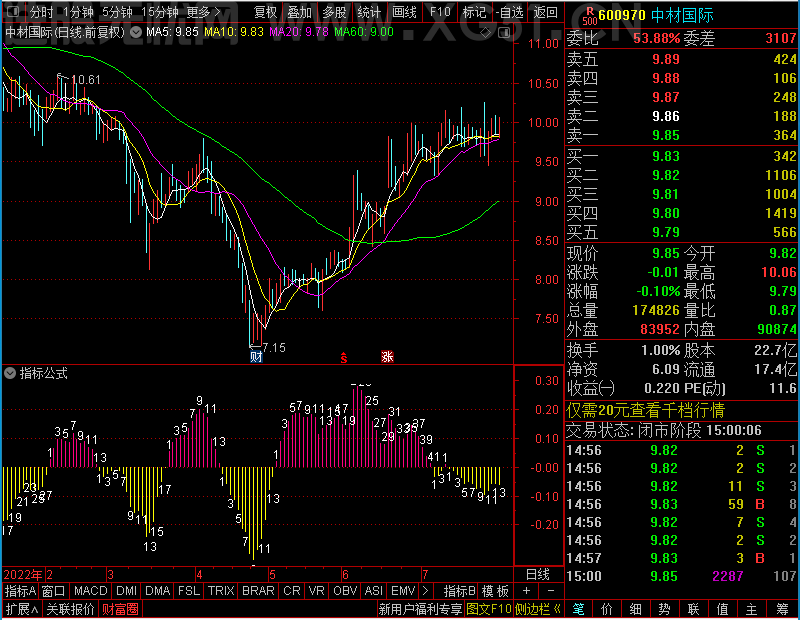
Task: Select the 主 main-force tab
Action: click(752, 609)
